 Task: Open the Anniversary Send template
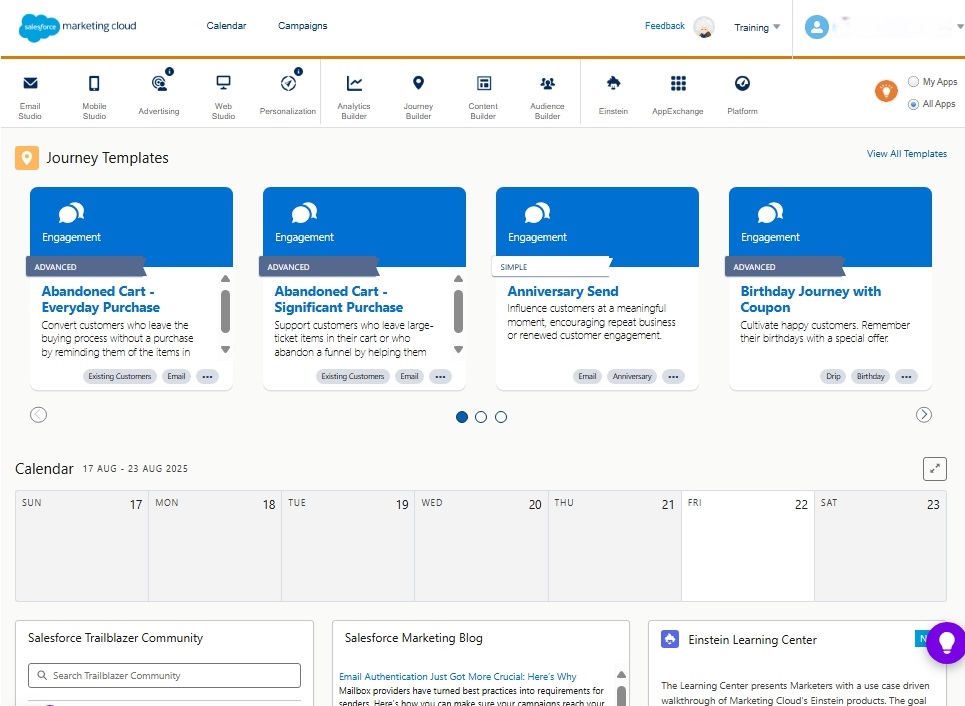click(x=563, y=291)
